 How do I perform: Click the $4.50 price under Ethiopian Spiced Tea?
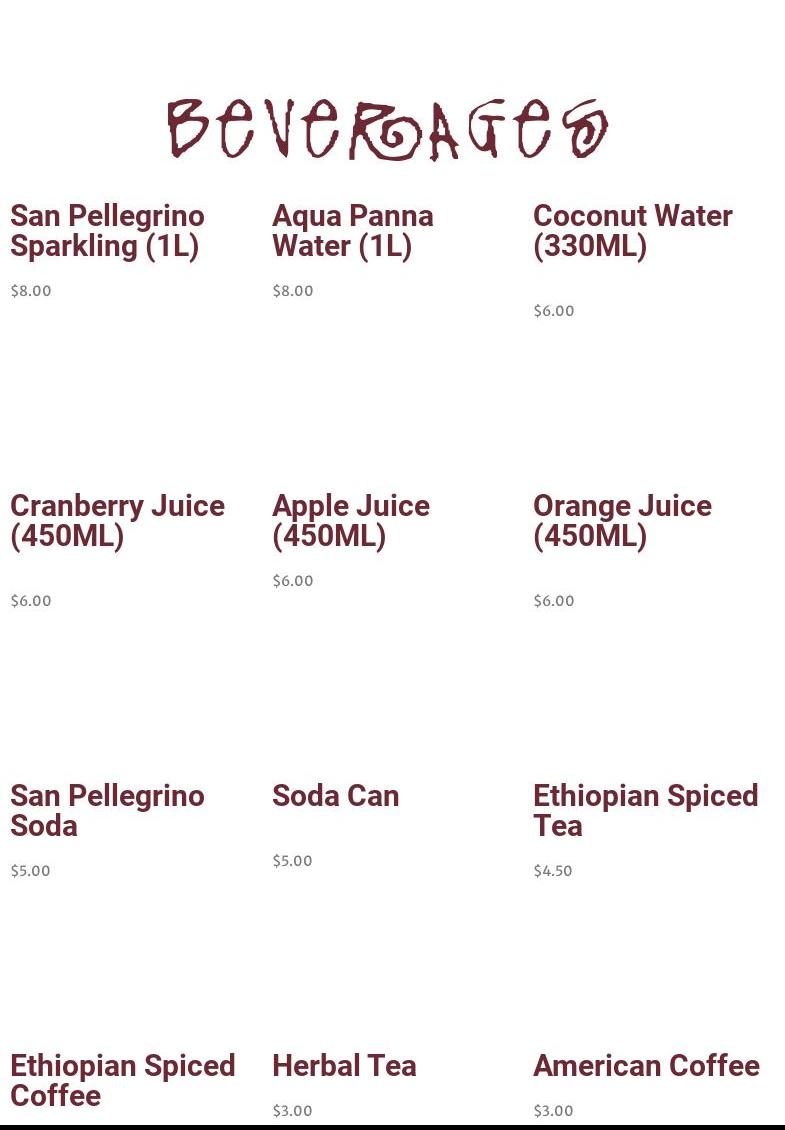click(x=553, y=871)
